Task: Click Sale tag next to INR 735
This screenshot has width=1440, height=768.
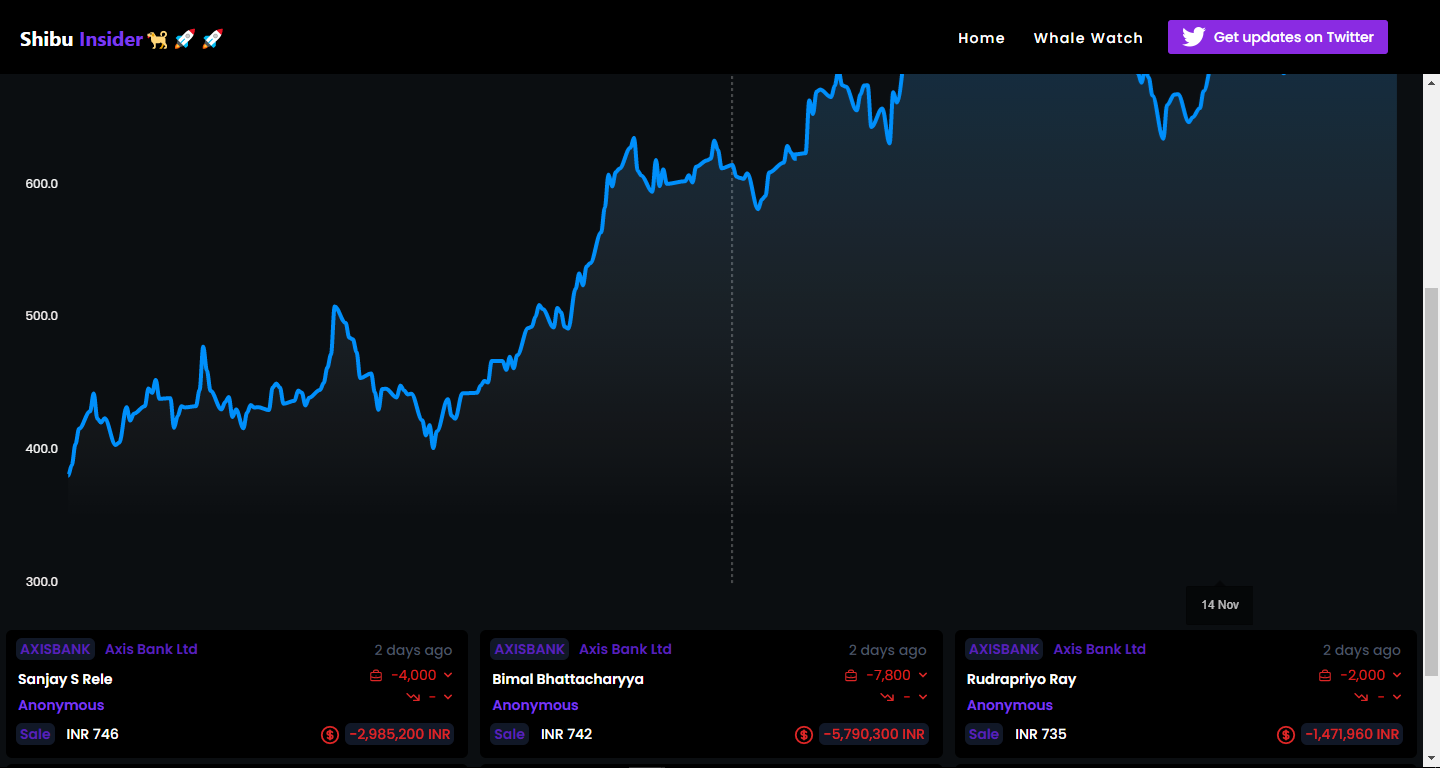Action: click(984, 734)
